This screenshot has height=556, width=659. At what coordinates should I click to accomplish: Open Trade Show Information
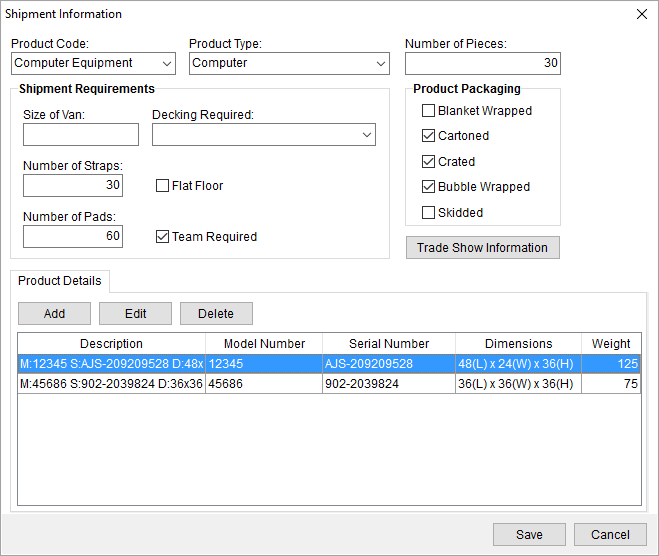(482, 248)
